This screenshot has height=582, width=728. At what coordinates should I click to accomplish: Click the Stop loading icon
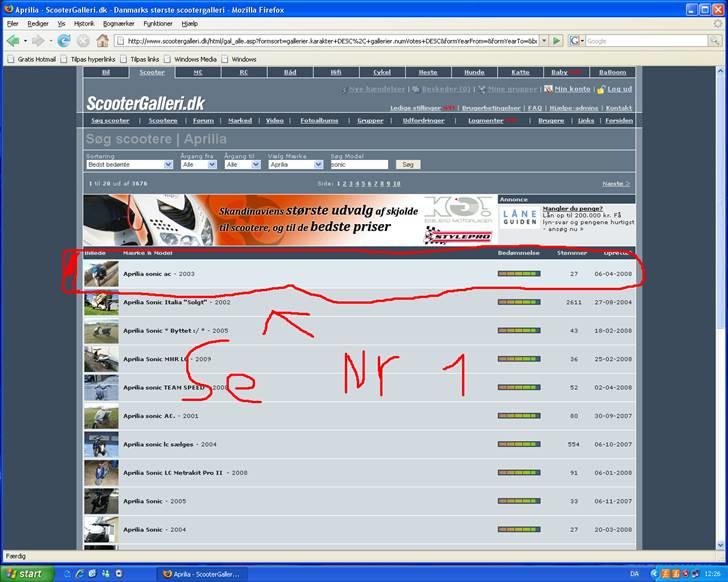point(83,41)
